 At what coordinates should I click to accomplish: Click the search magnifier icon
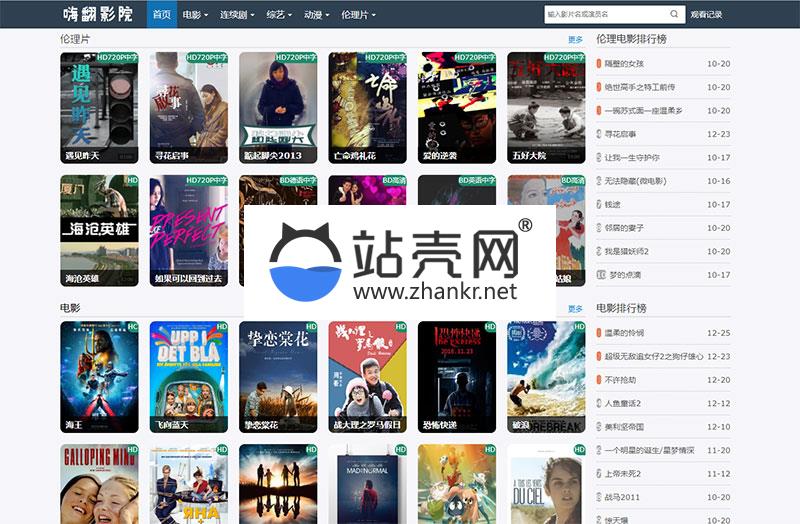tap(674, 14)
